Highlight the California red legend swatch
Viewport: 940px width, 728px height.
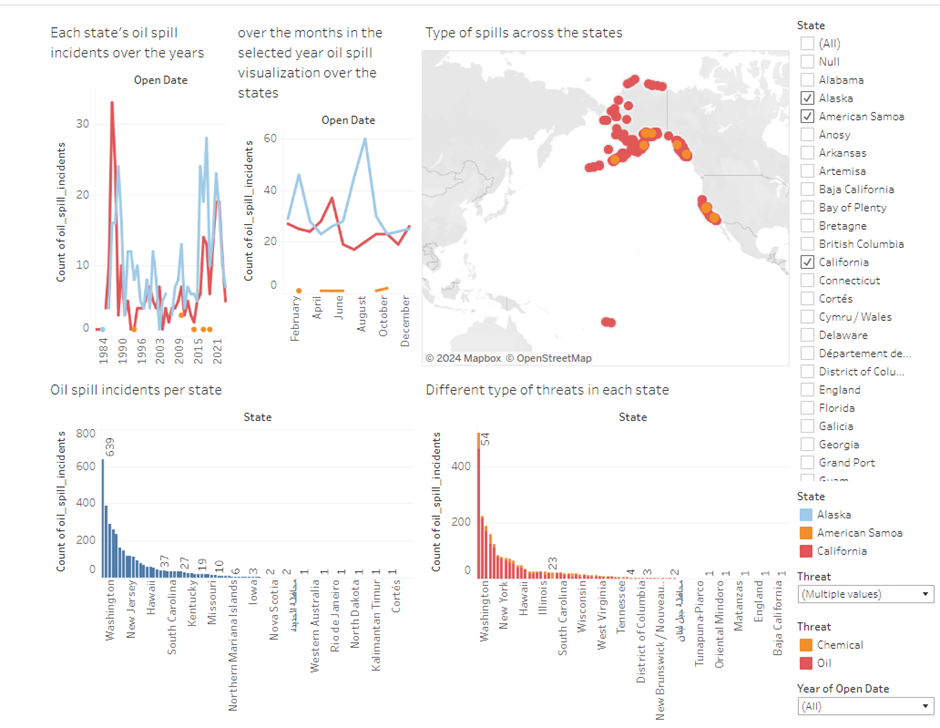[x=806, y=551]
